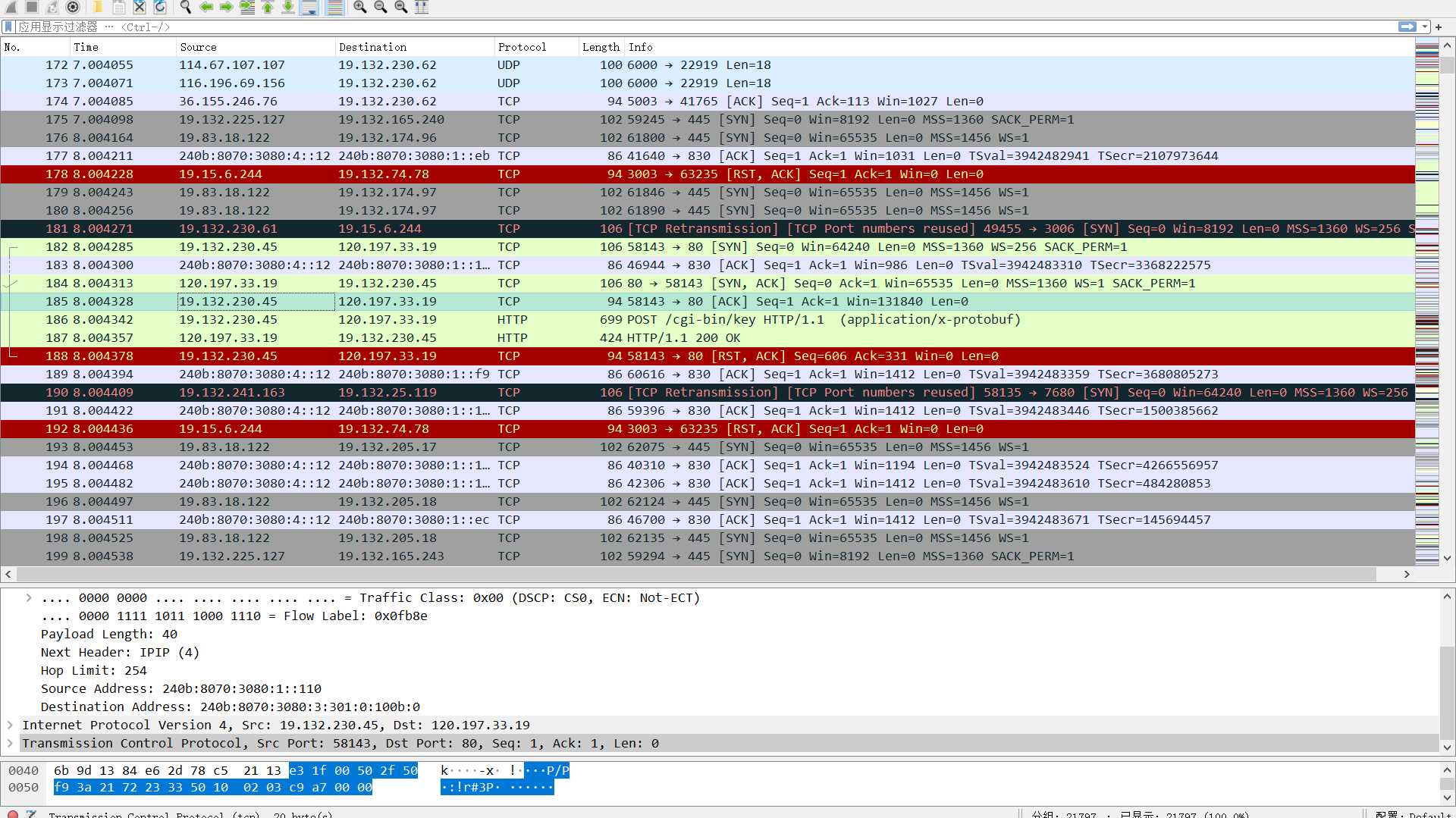Image resolution: width=1456 pixels, height=818 pixels.
Task: Sort packets by Destination column header
Action: tap(415, 47)
